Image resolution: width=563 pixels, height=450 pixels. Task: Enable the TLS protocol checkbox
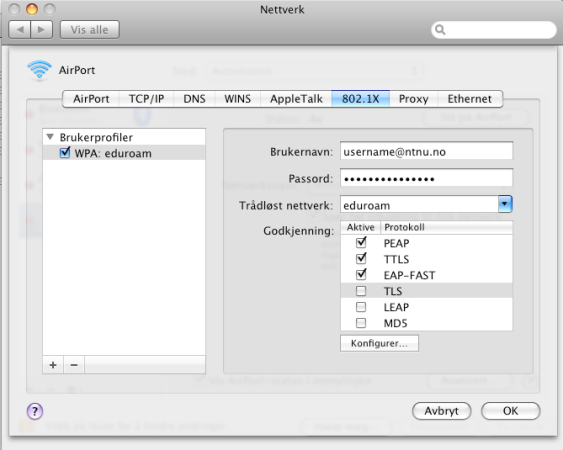(361, 291)
